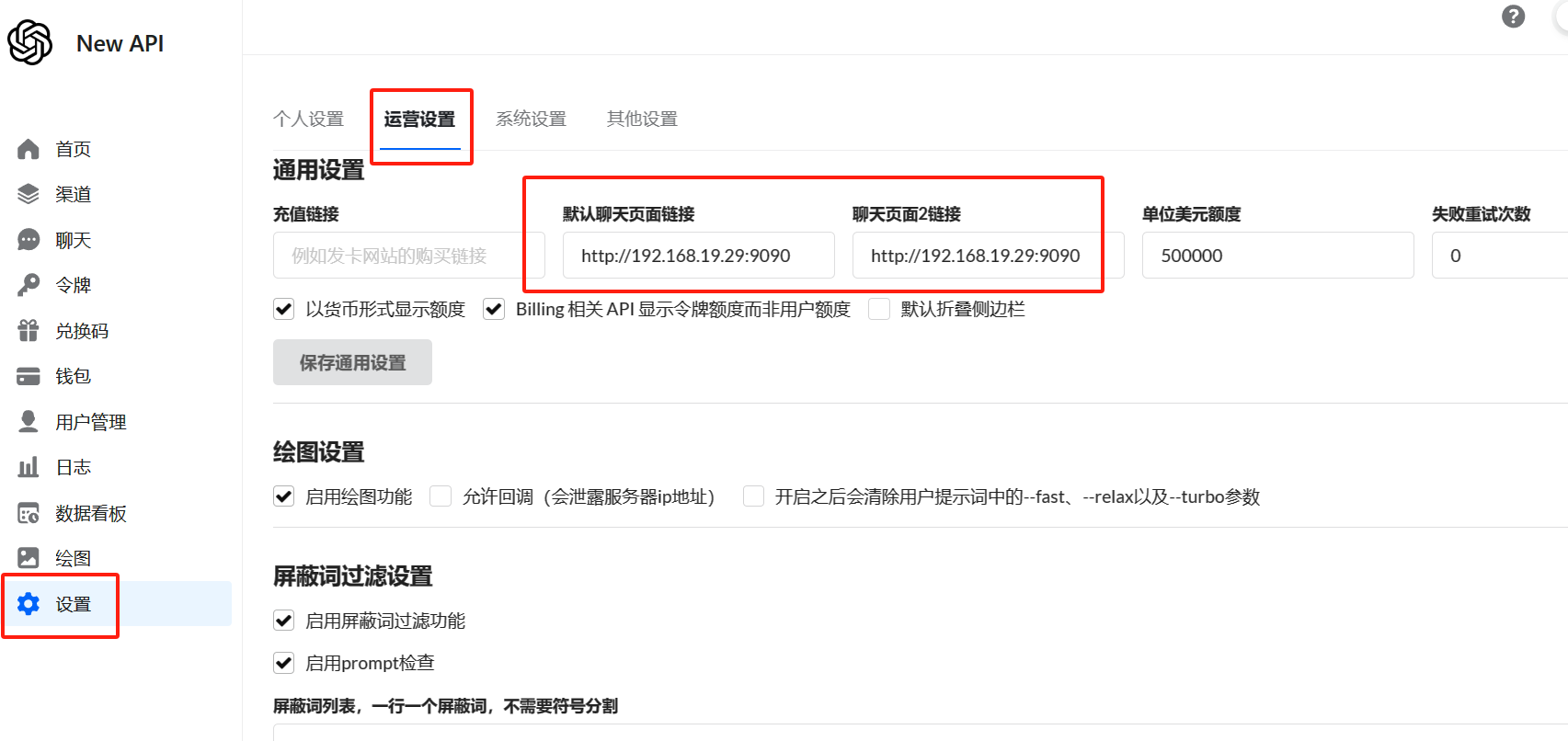The height and width of the screenshot is (741, 1568).
Task: Enable the --fast/--relax/--turbo clearing checkbox
Action: coord(754,496)
